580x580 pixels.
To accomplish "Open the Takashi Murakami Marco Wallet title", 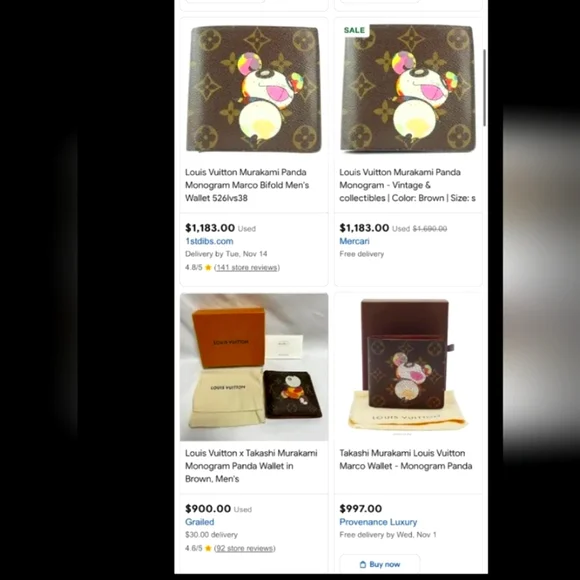I will 406,459.
